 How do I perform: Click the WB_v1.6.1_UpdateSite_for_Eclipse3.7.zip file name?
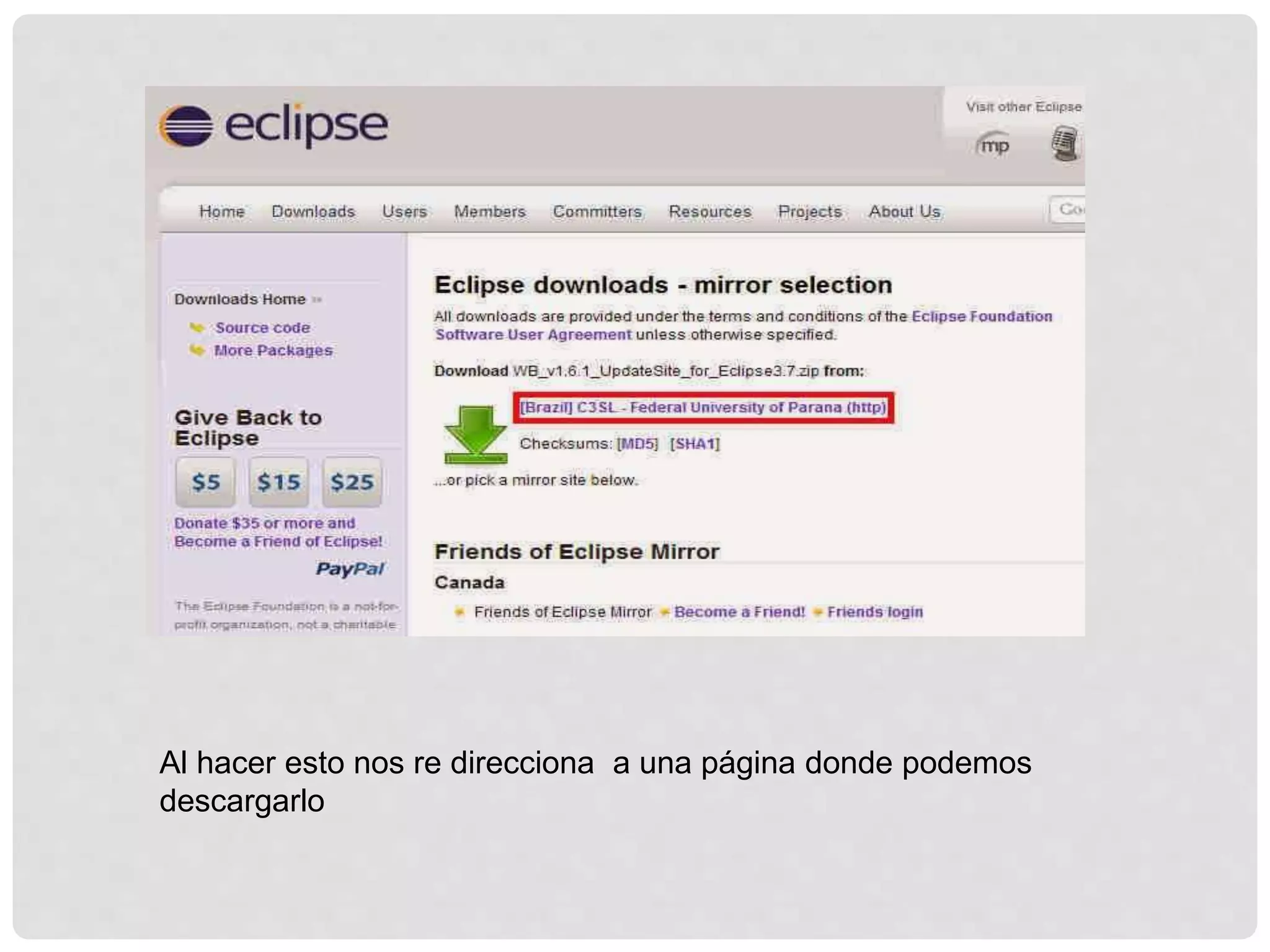point(665,371)
